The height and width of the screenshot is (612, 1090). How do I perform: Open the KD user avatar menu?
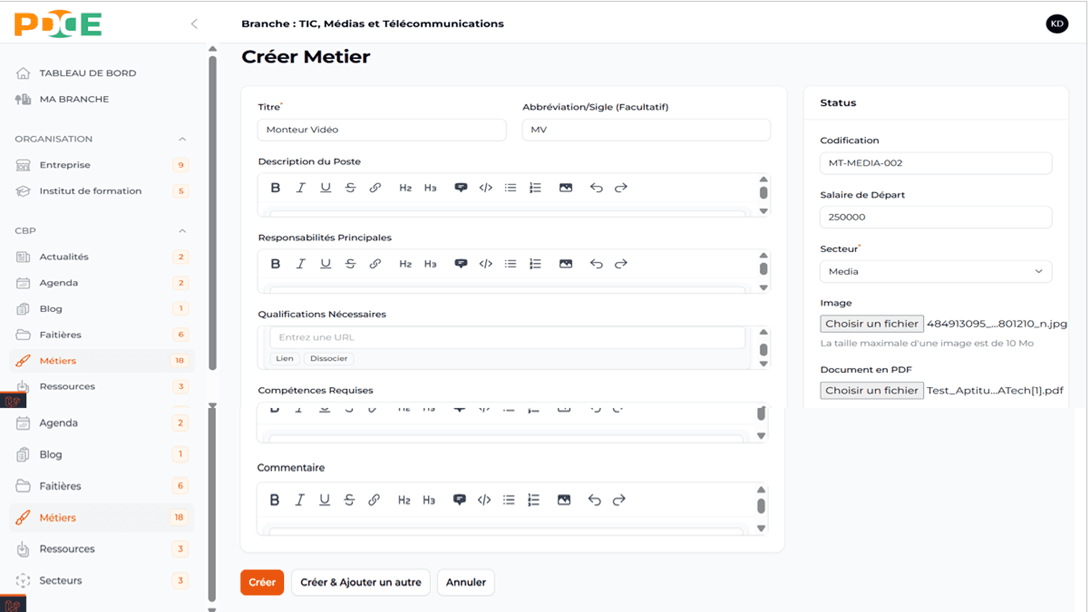coord(1056,24)
